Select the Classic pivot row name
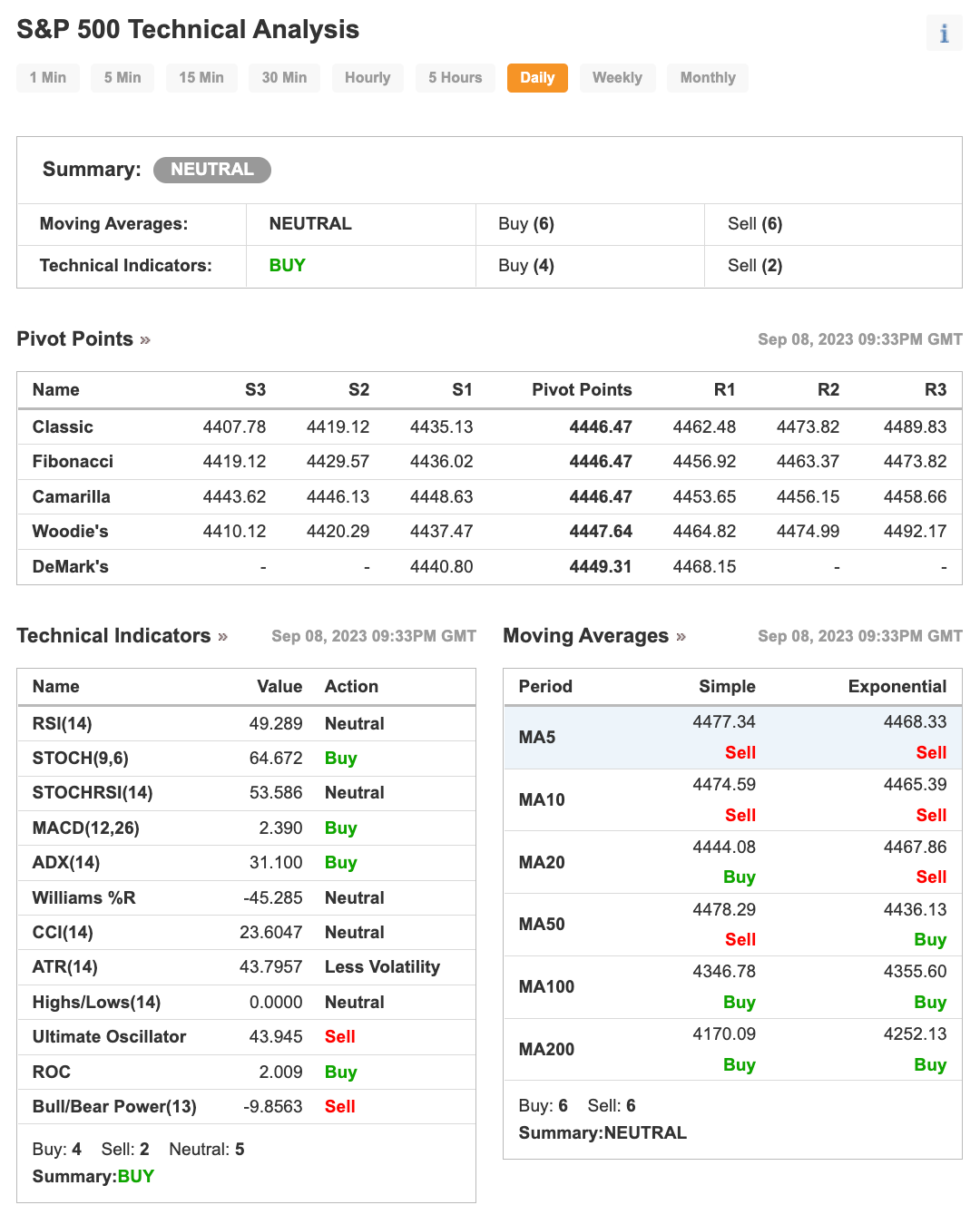 pyautogui.click(x=63, y=427)
